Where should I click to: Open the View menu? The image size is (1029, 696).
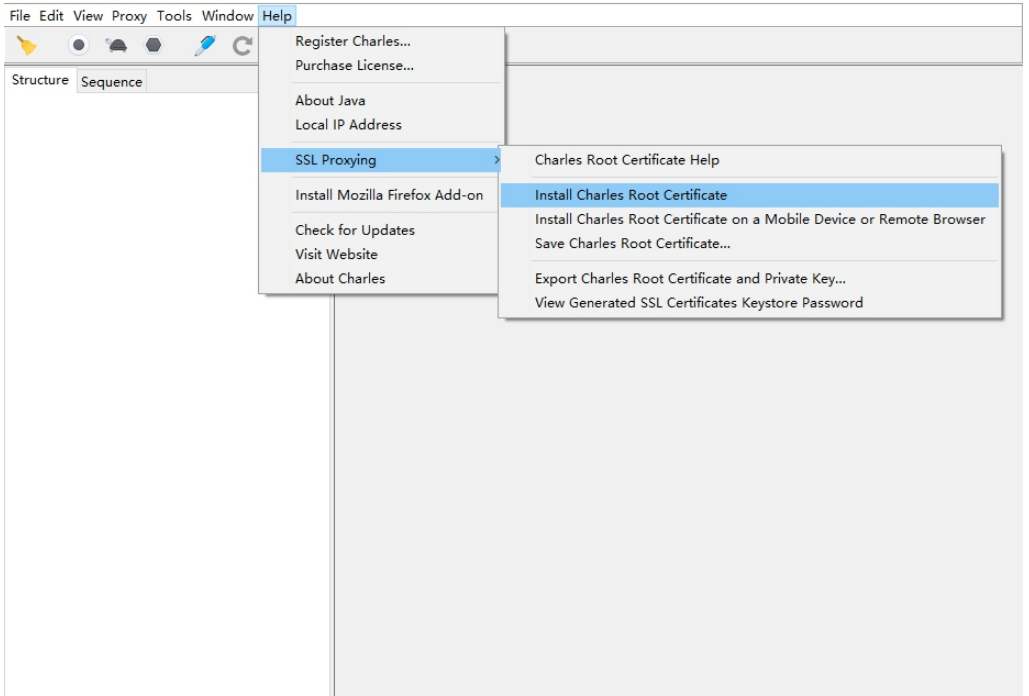pos(88,16)
